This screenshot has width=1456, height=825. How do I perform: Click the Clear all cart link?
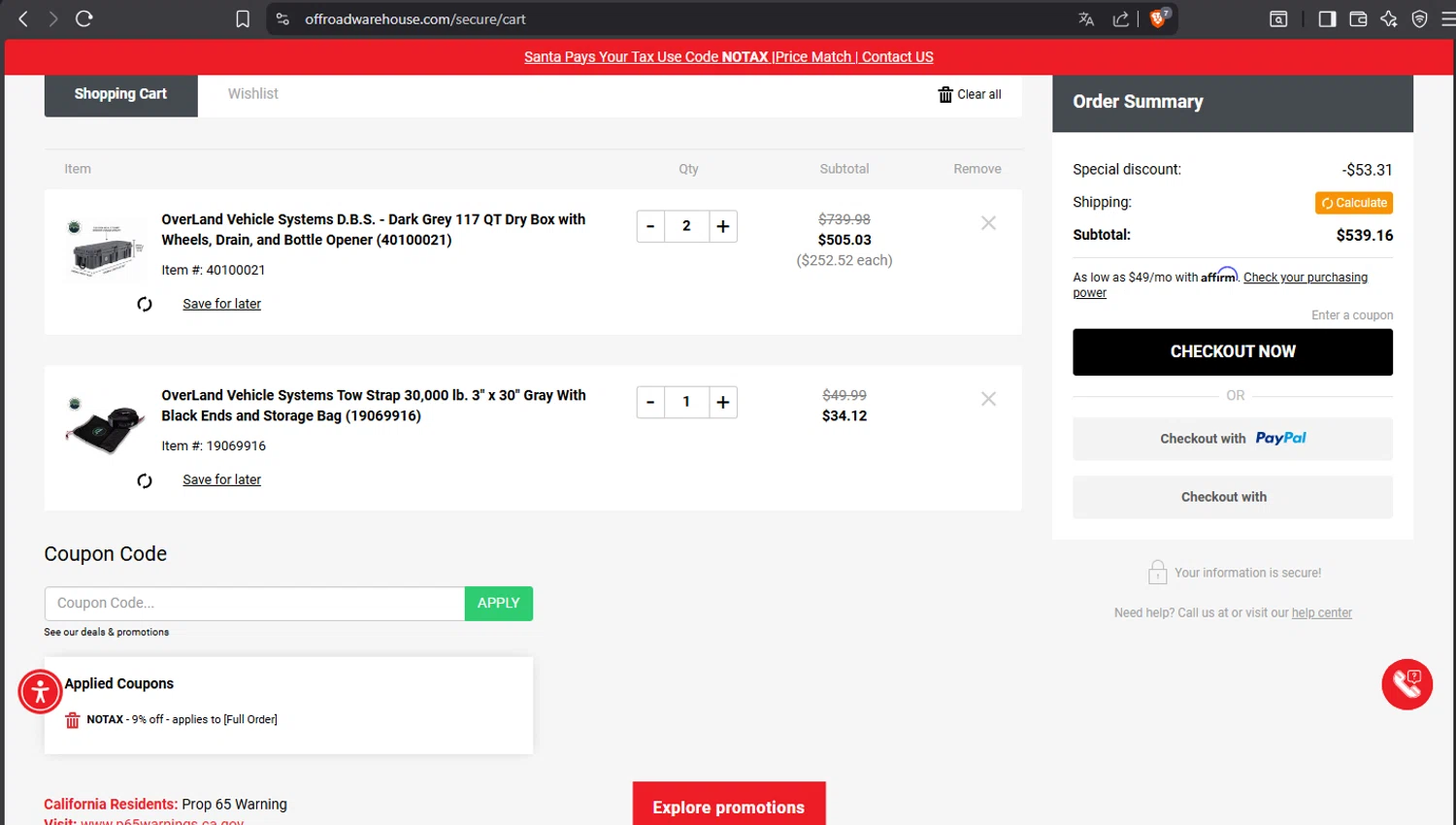click(x=978, y=94)
